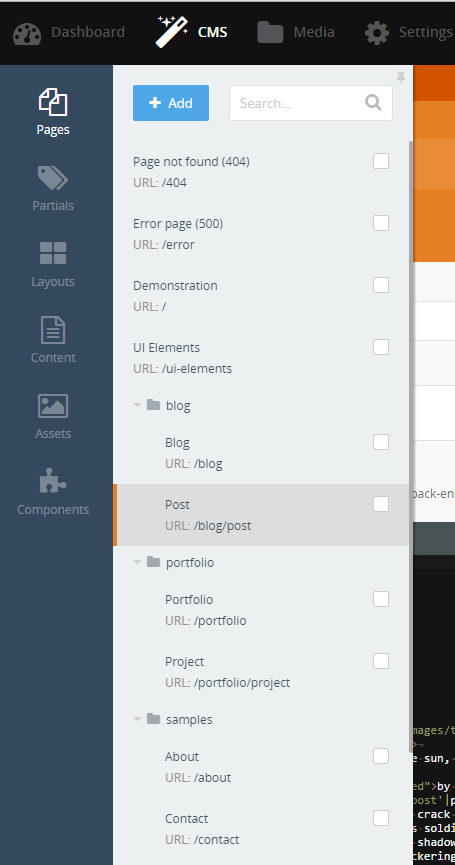
Task: Switch to the Media section
Action: (296, 33)
